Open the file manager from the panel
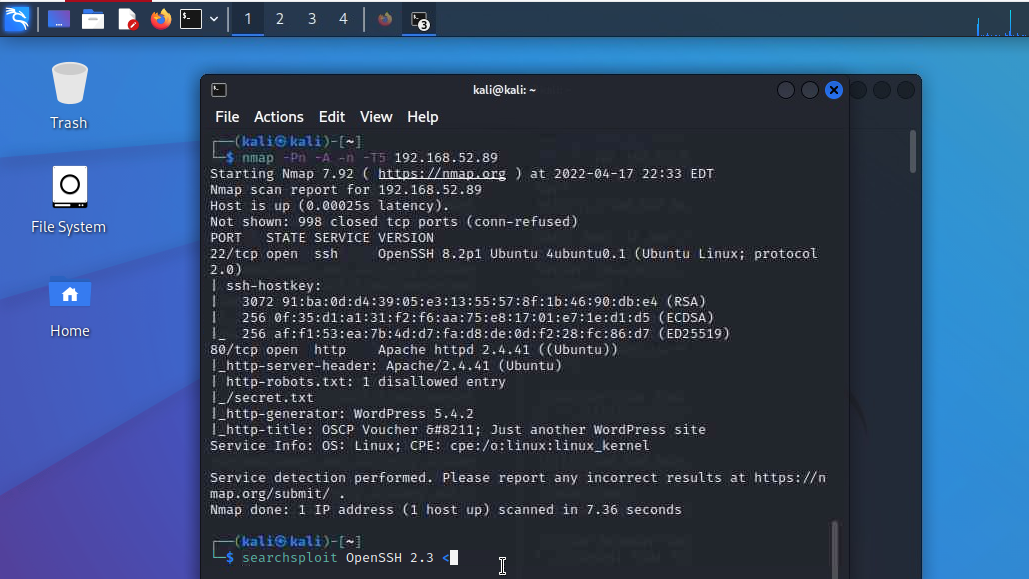 pos(93,19)
